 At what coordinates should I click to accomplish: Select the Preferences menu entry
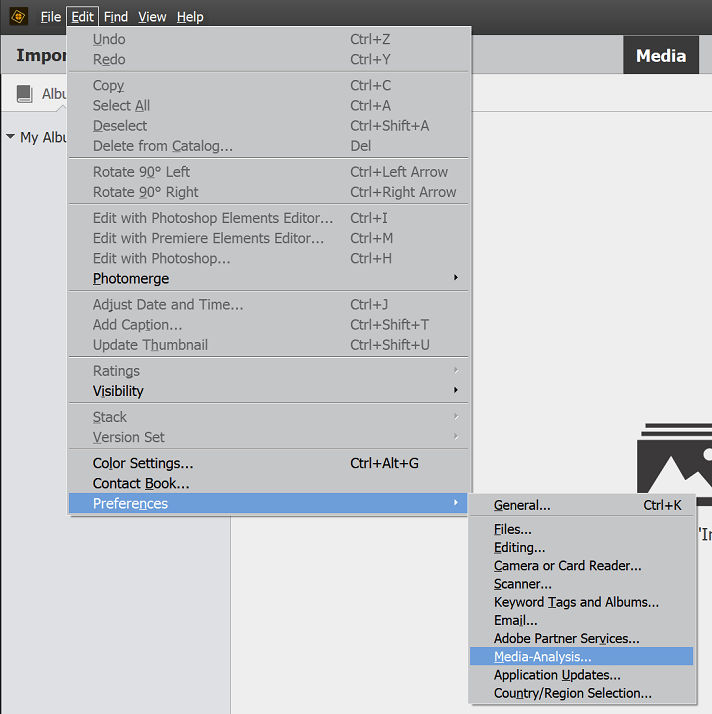tap(268, 503)
